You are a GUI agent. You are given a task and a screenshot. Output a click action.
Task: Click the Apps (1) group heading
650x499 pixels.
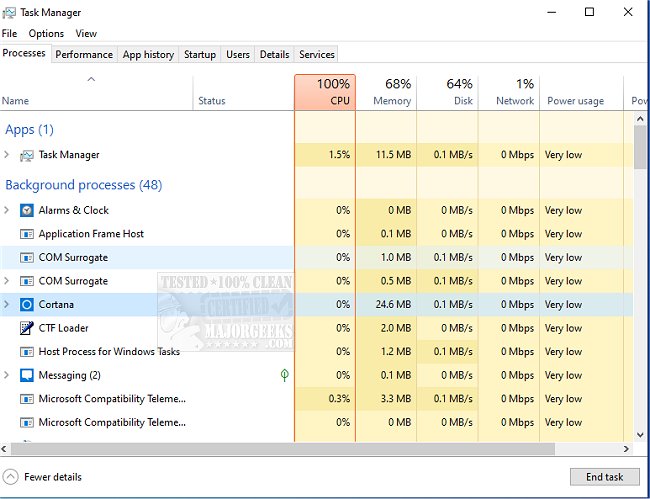pyautogui.click(x=29, y=130)
